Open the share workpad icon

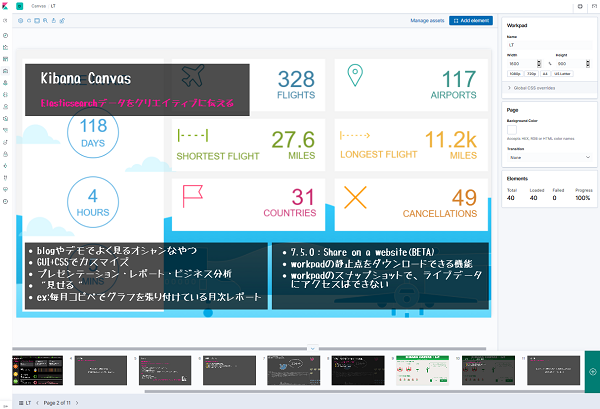(x=54, y=21)
